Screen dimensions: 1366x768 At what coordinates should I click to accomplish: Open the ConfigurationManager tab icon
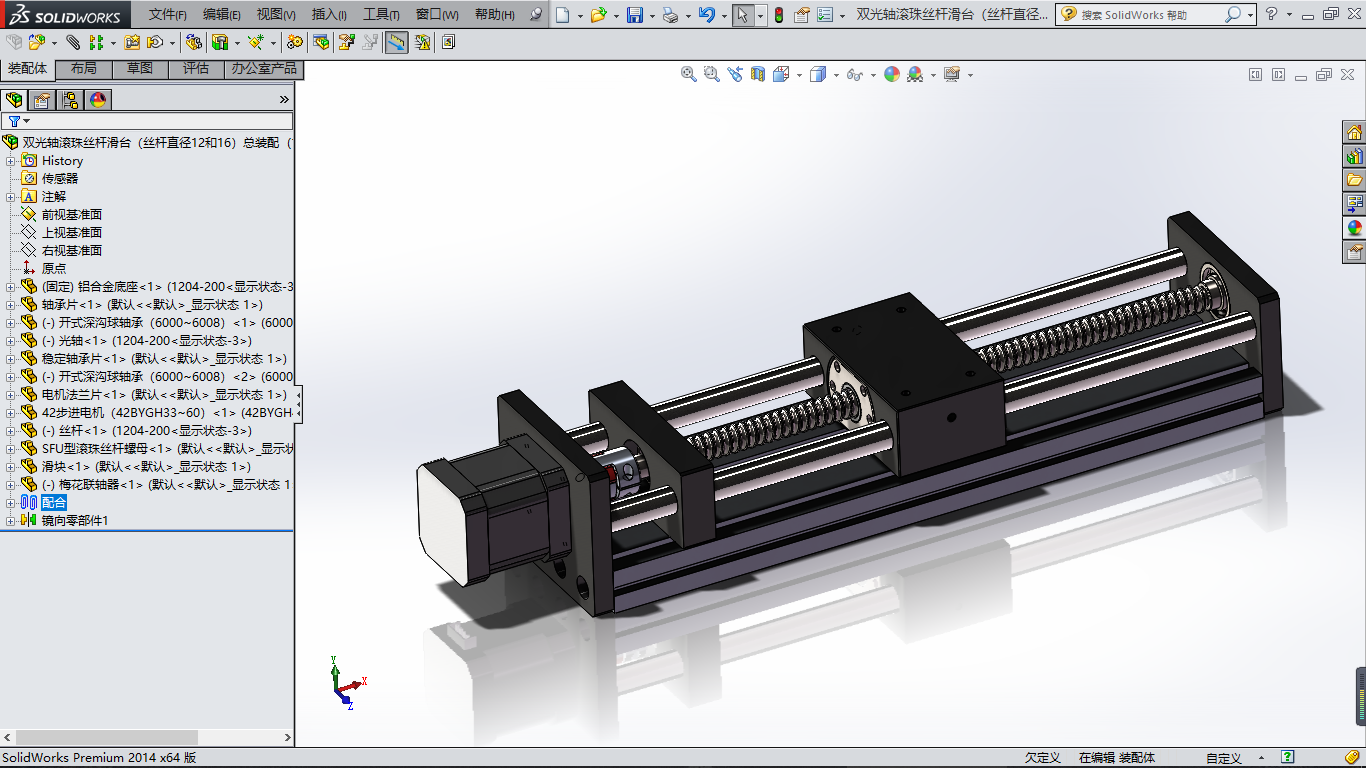[x=70, y=99]
